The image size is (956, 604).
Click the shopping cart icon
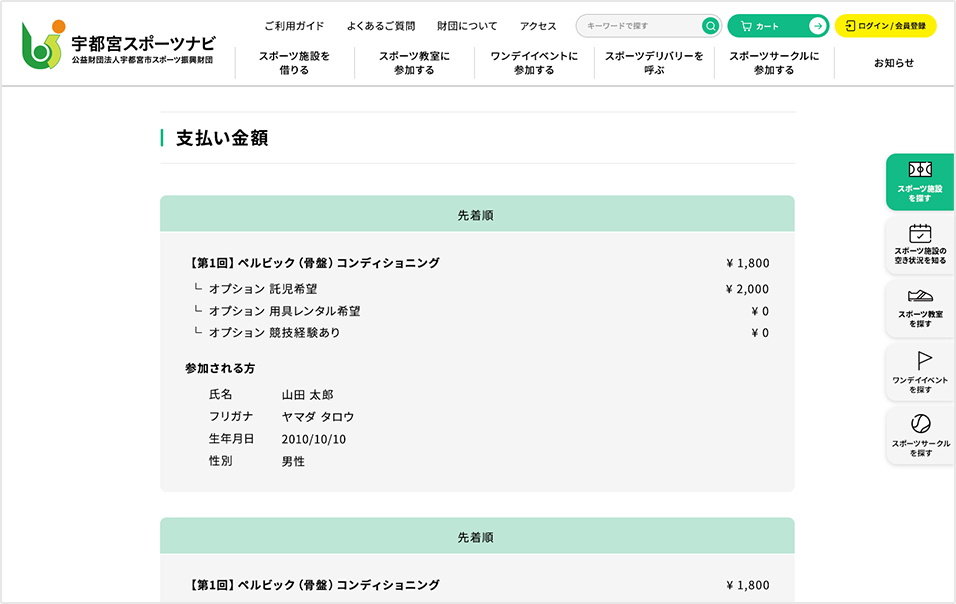pyautogui.click(x=746, y=26)
